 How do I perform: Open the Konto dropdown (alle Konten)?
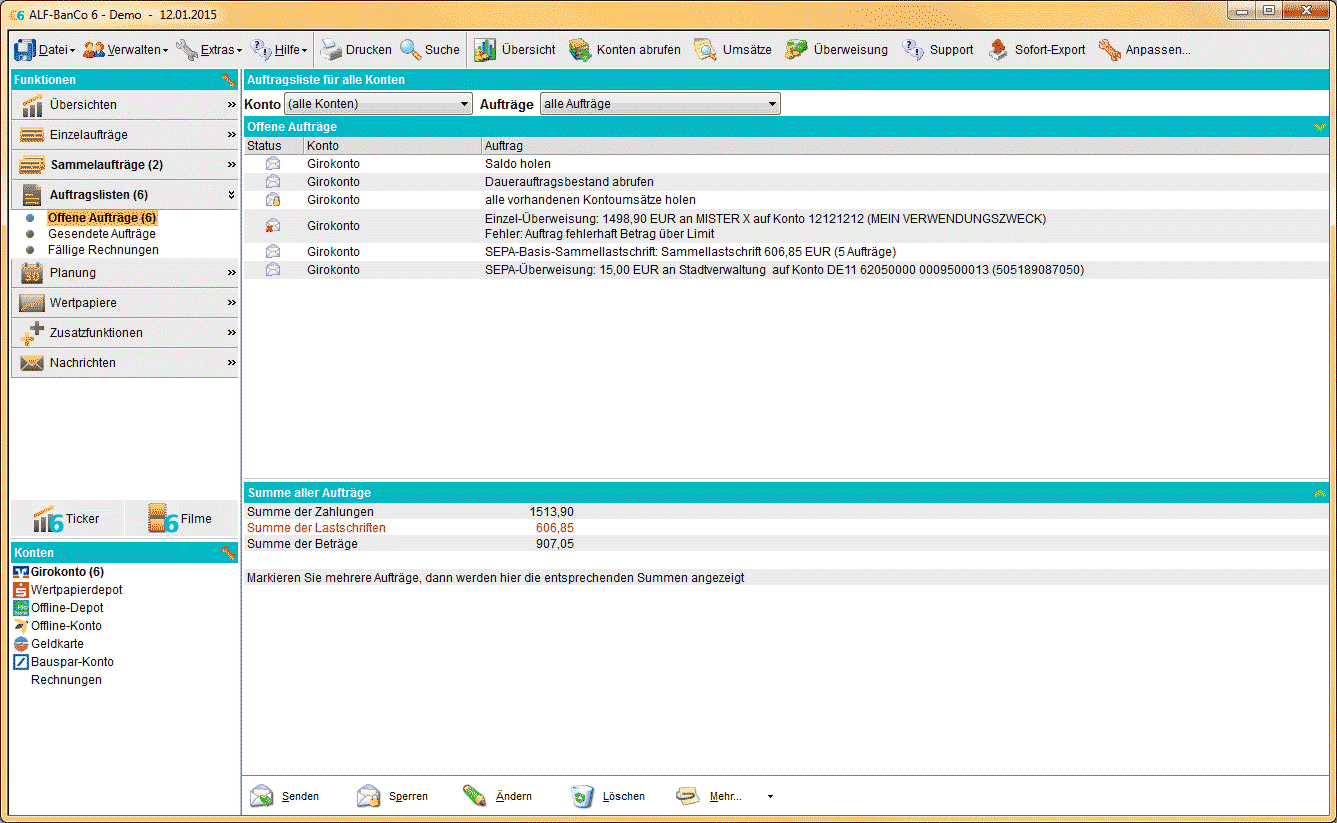377,104
